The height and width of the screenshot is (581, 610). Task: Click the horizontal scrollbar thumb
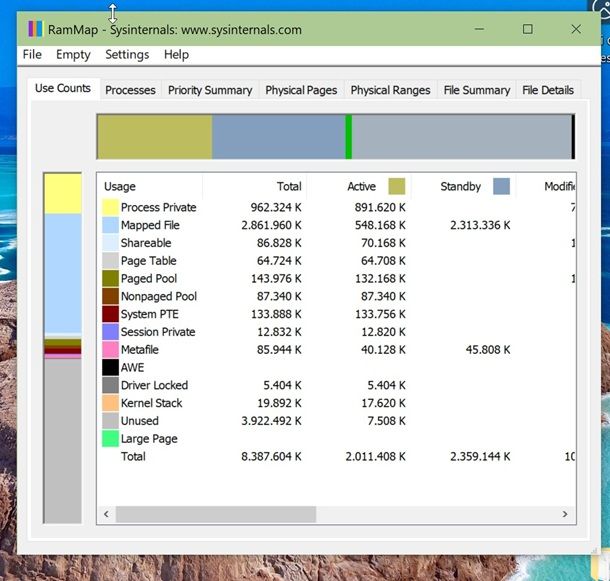216,514
